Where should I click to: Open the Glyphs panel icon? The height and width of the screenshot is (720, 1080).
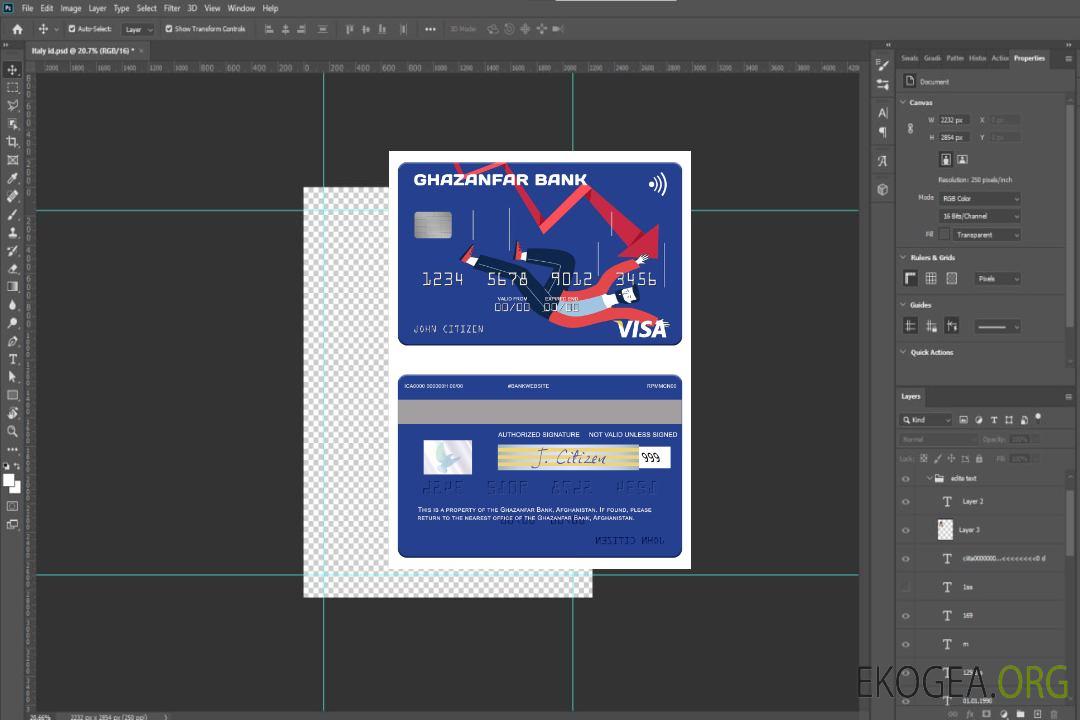pyautogui.click(x=883, y=161)
